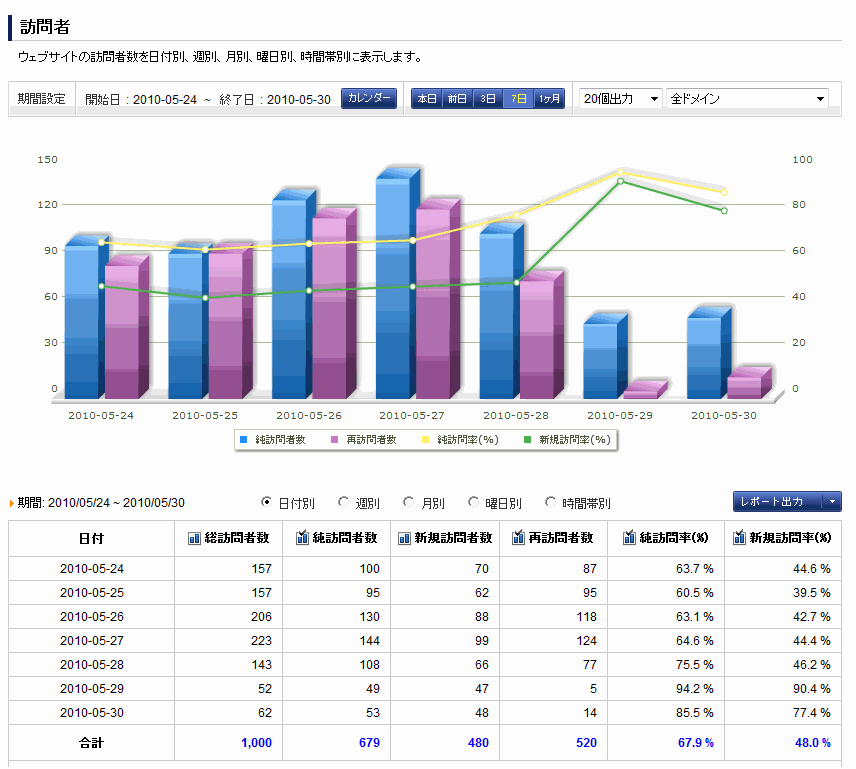Click chart icon beside 総訪問者数 column header
856x769 pixels.
click(x=195, y=538)
